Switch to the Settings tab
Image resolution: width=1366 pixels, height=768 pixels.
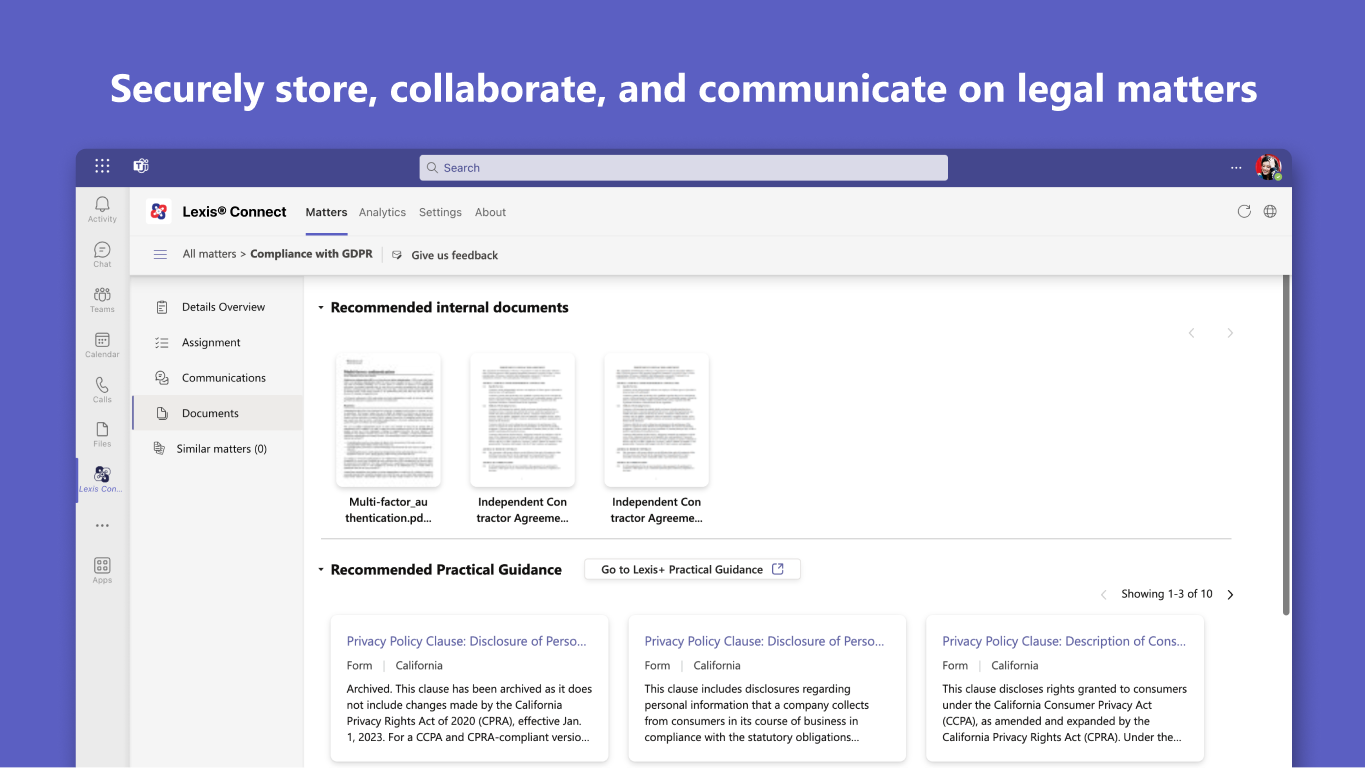tap(440, 212)
